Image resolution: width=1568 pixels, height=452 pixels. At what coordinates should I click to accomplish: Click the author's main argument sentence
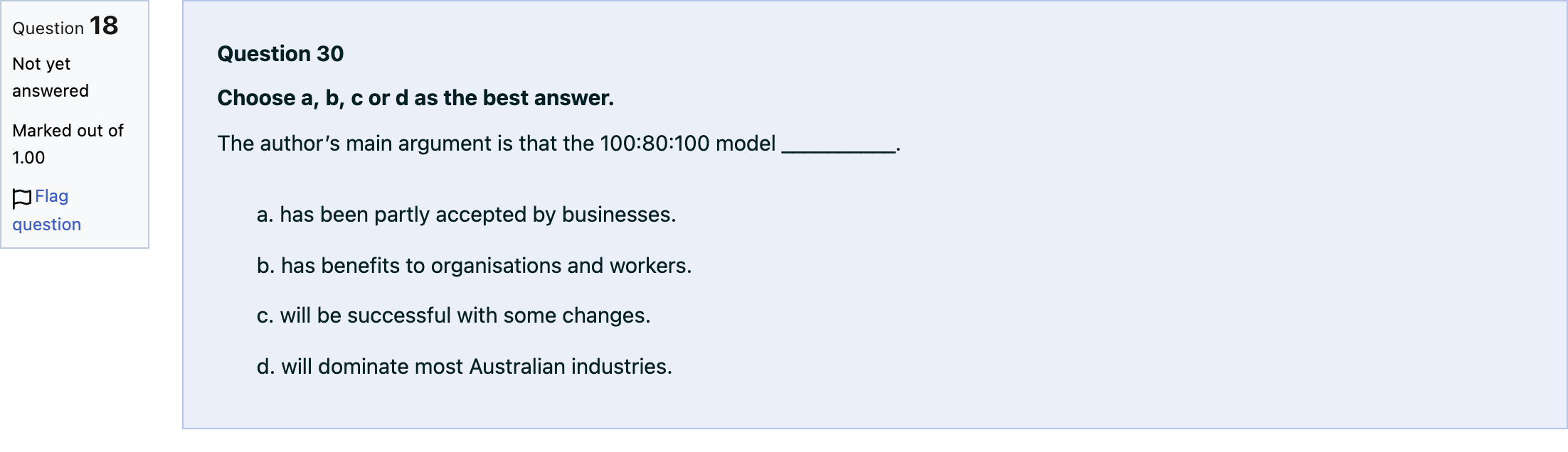coord(558,144)
